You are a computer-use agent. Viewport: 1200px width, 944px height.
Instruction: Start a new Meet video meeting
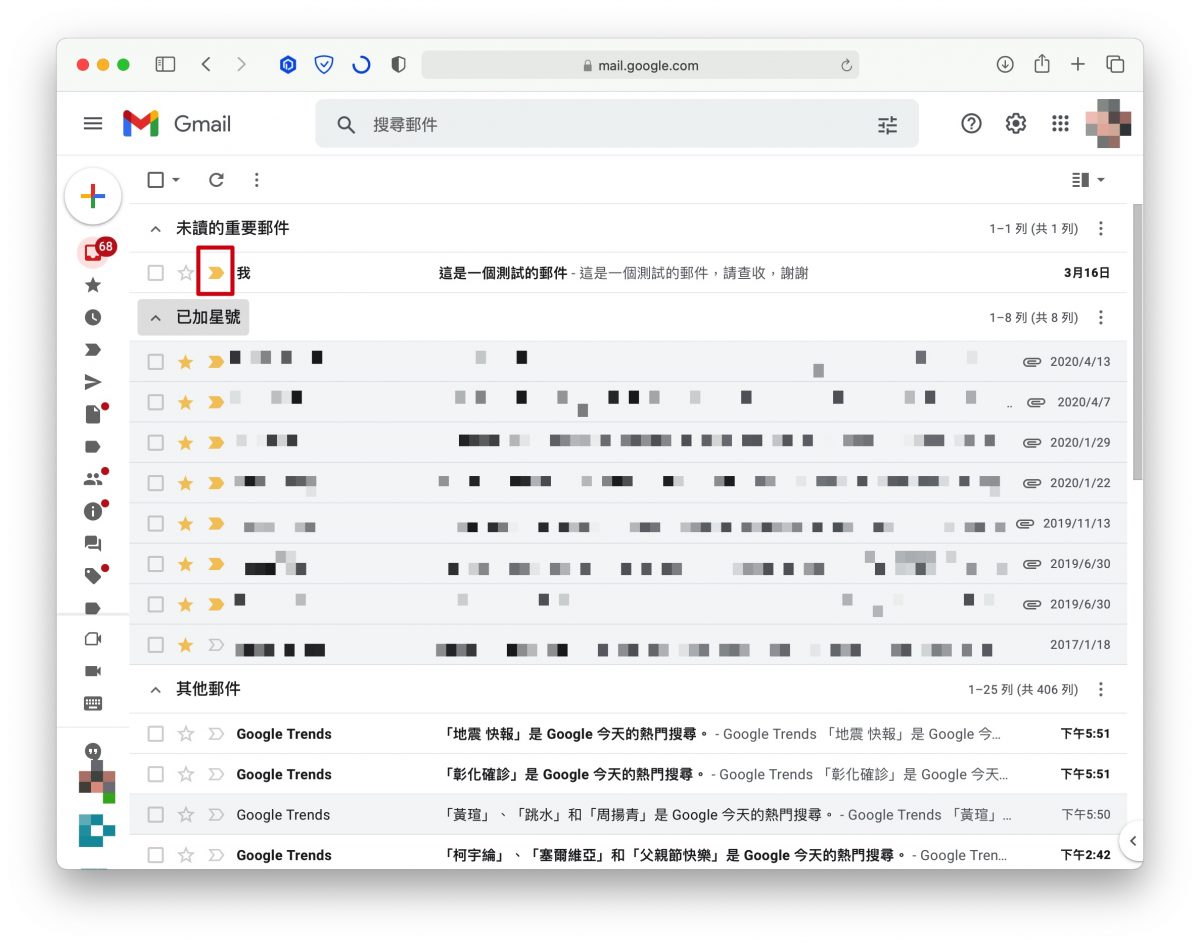click(x=93, y=639)
